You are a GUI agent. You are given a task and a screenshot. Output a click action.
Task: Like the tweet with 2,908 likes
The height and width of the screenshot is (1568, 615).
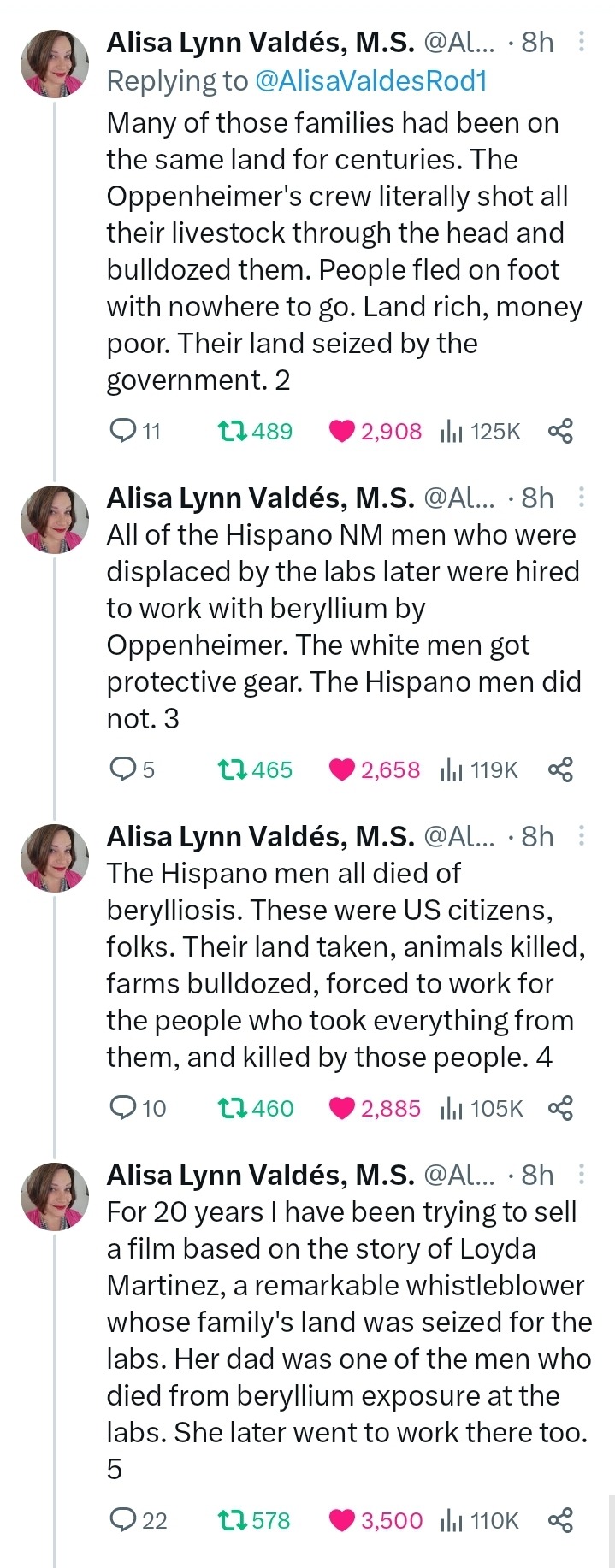(342, 431)
